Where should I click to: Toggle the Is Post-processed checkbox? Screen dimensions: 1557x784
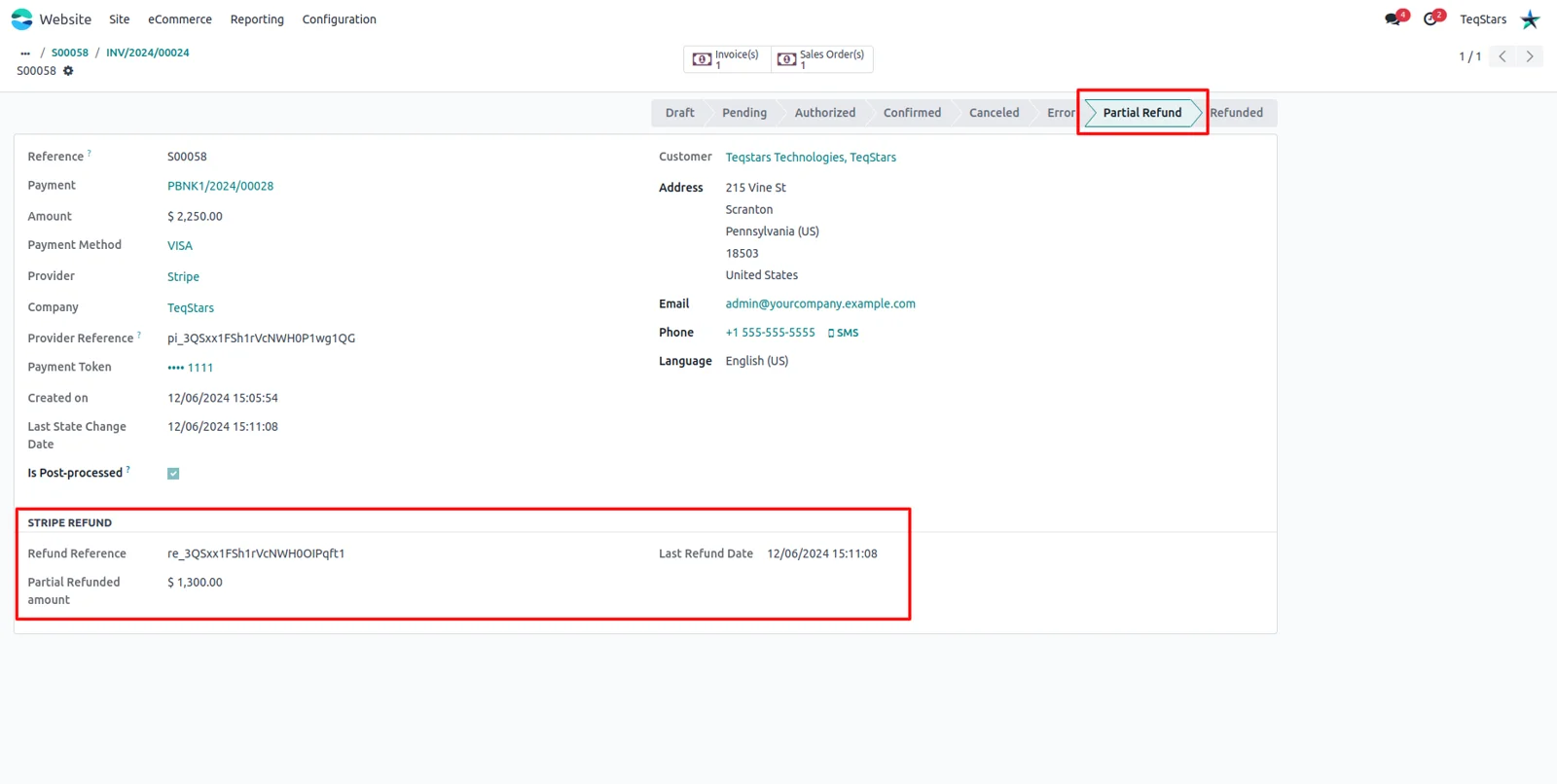click(x=173, y=474)
